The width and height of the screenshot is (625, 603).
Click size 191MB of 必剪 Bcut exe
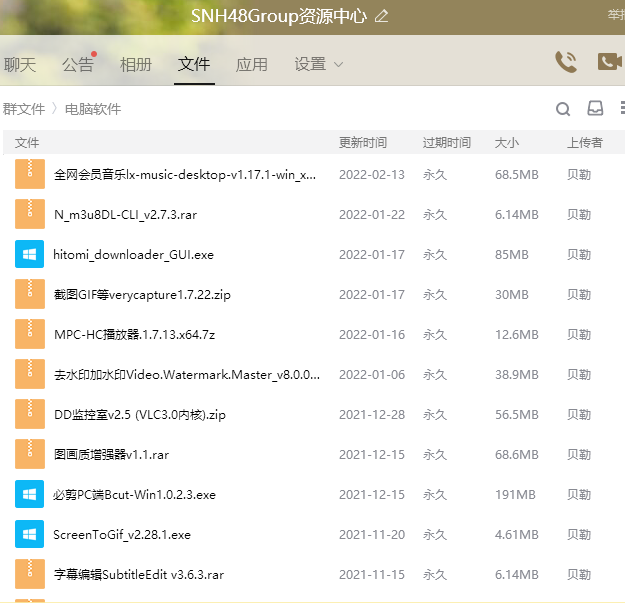pyautogui.click(x=515, y=495)
